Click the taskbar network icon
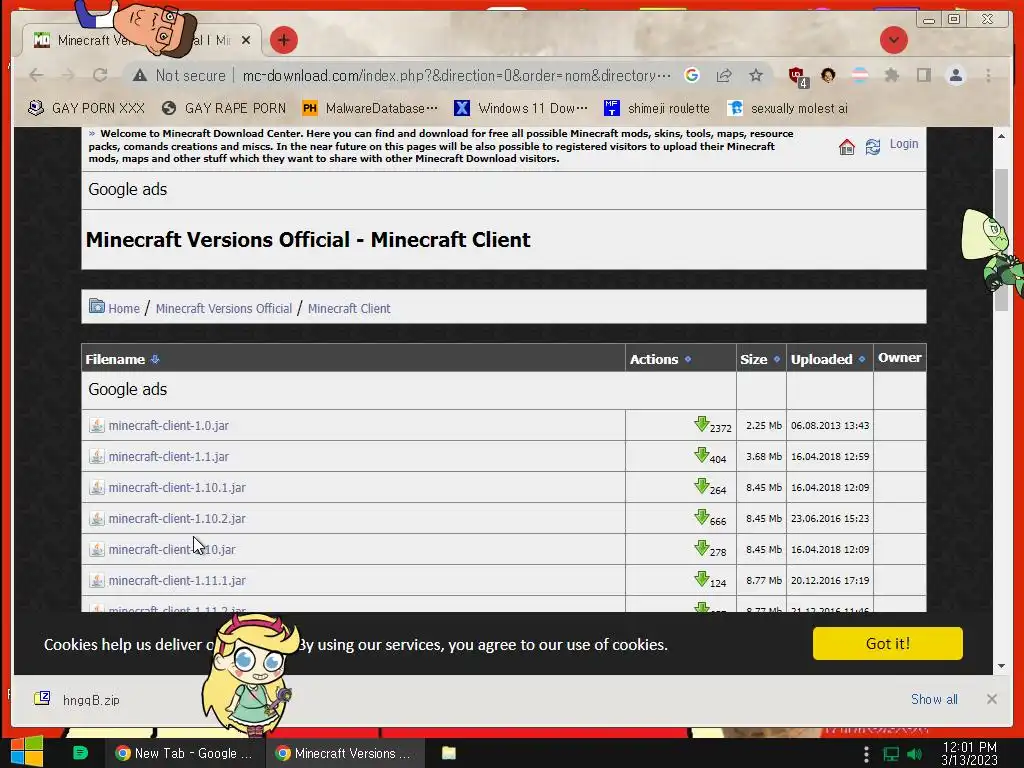Viewport: 1024px width, 768px height. [891, 754]
